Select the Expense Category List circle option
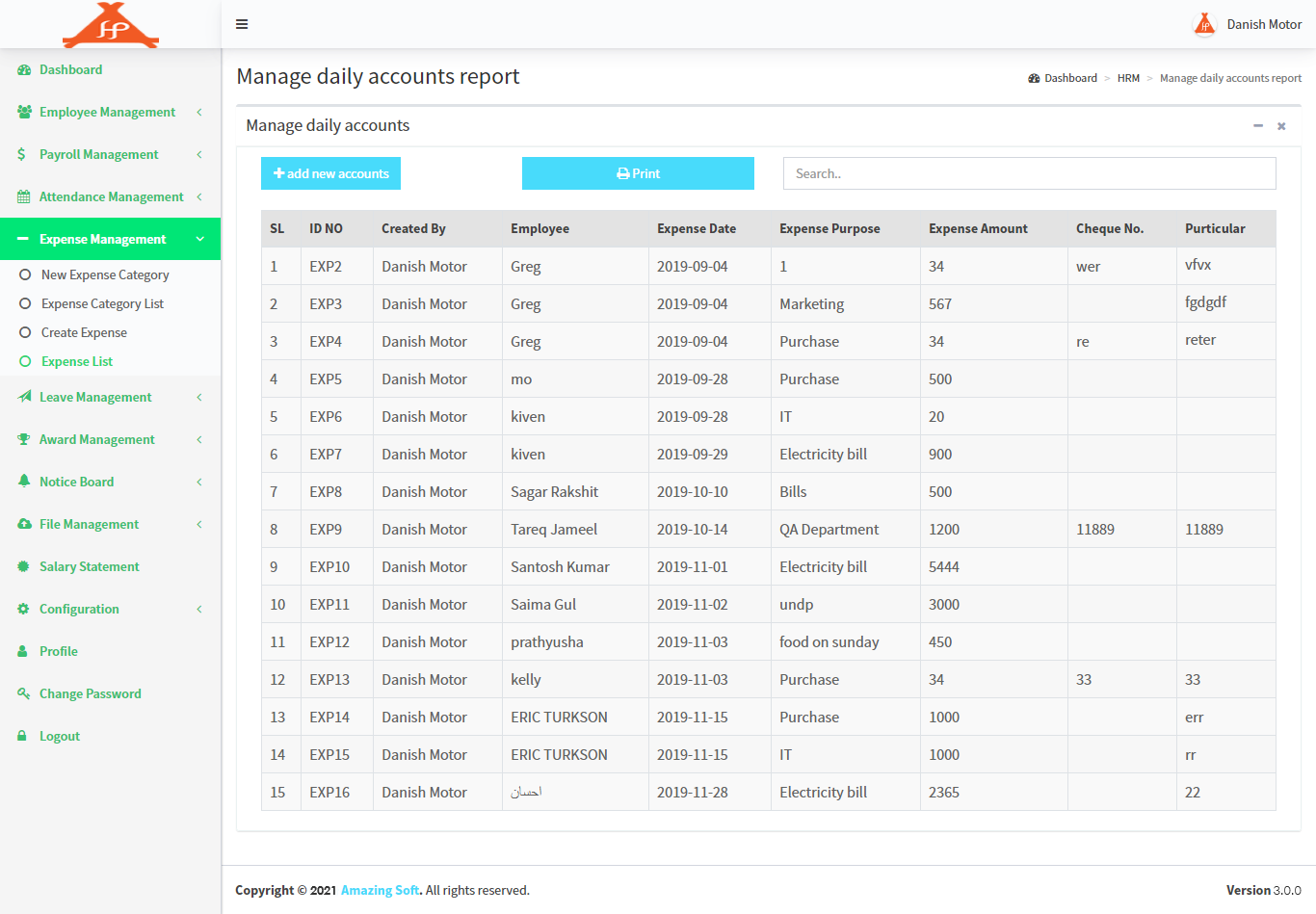This screenshot has width=1316, height=914. (26, 304)
